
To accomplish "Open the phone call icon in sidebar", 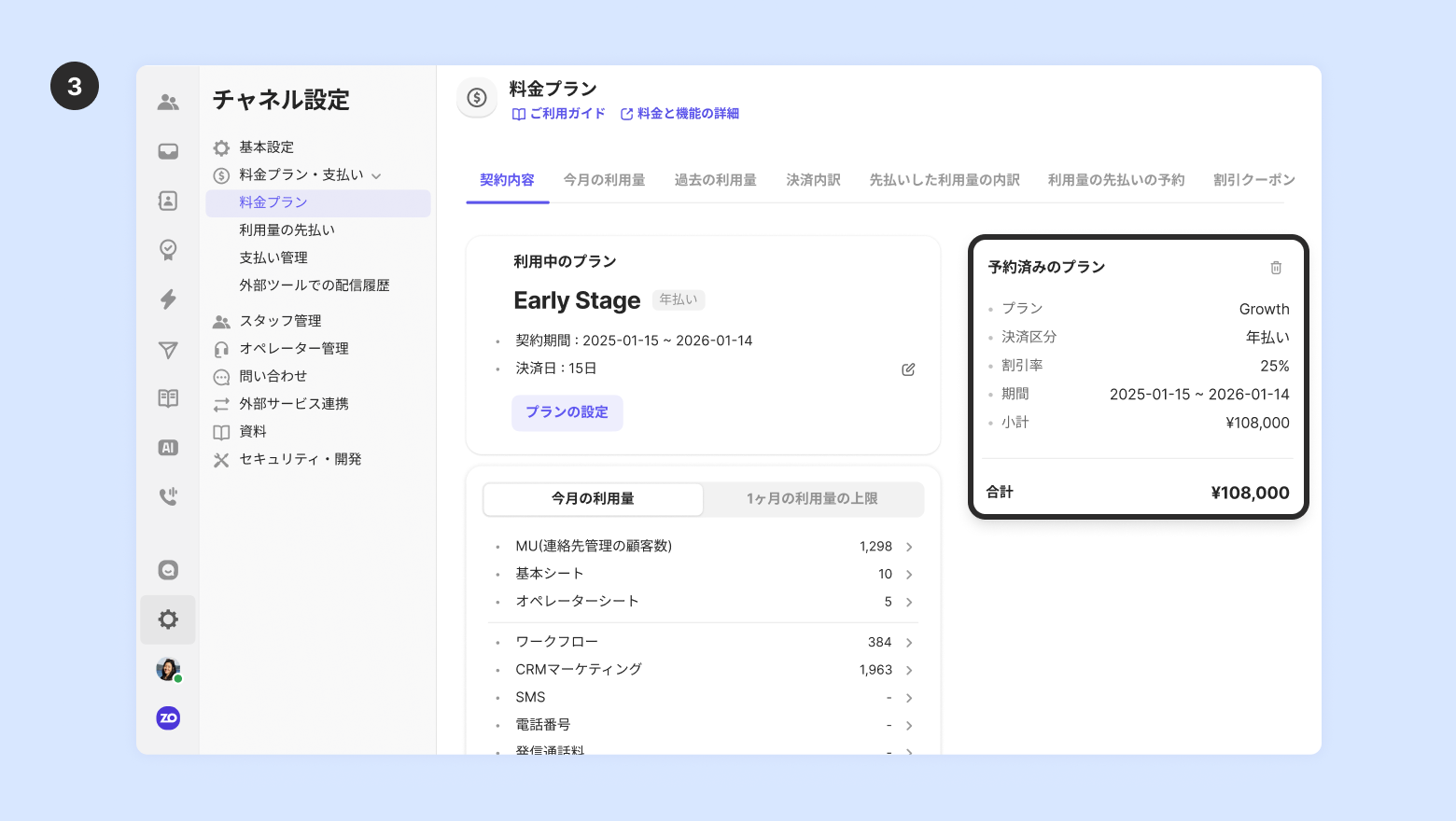I will (x=168, y=496).
